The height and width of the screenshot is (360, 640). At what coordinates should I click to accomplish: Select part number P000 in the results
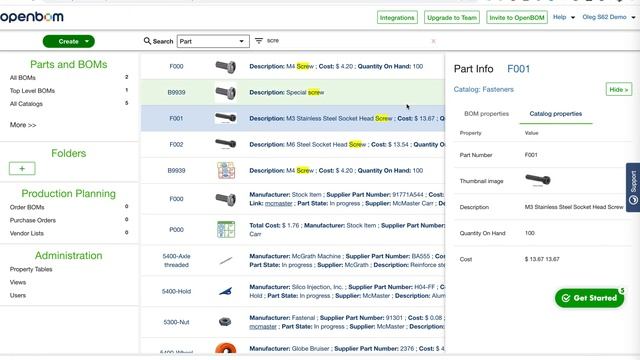point(176,230)
